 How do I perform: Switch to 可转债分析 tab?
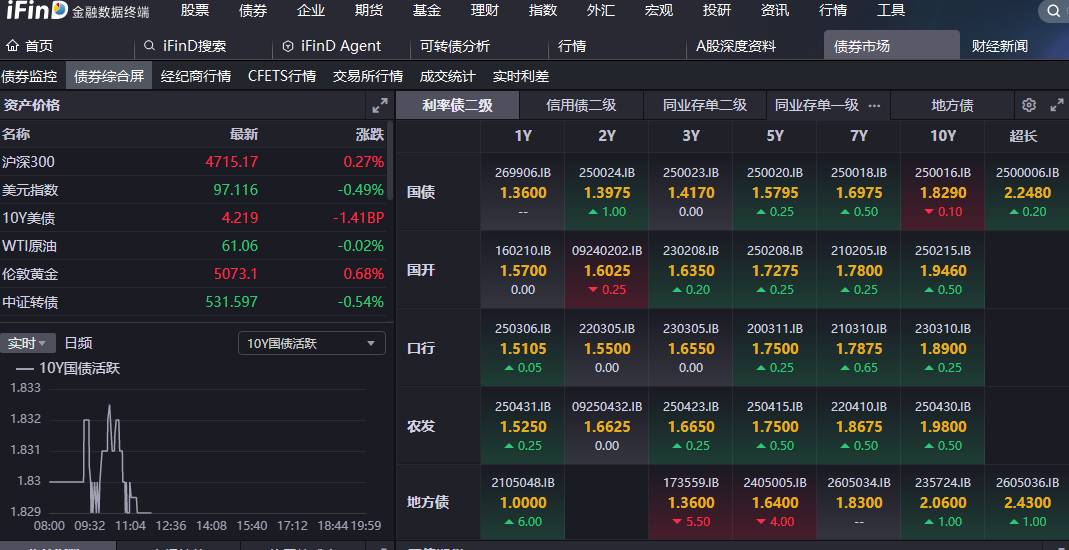(455, 46)
